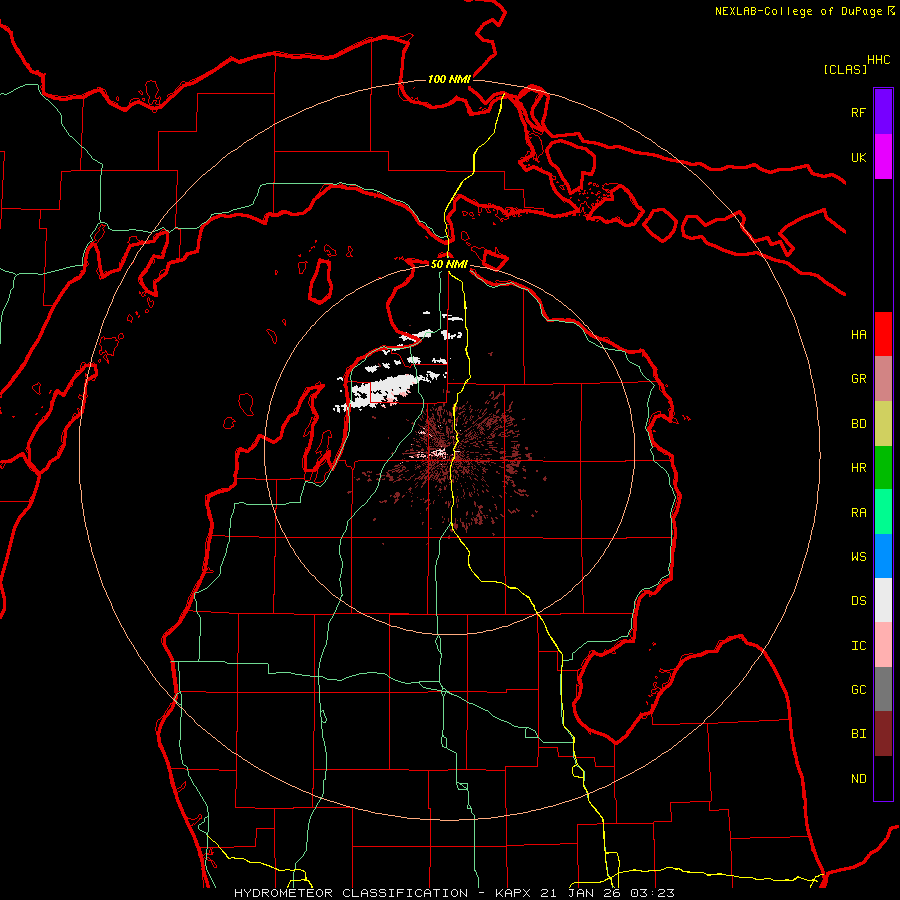Click the HA legend label
Viewport: 900px width, 900px height.
(x=859, y=334)
